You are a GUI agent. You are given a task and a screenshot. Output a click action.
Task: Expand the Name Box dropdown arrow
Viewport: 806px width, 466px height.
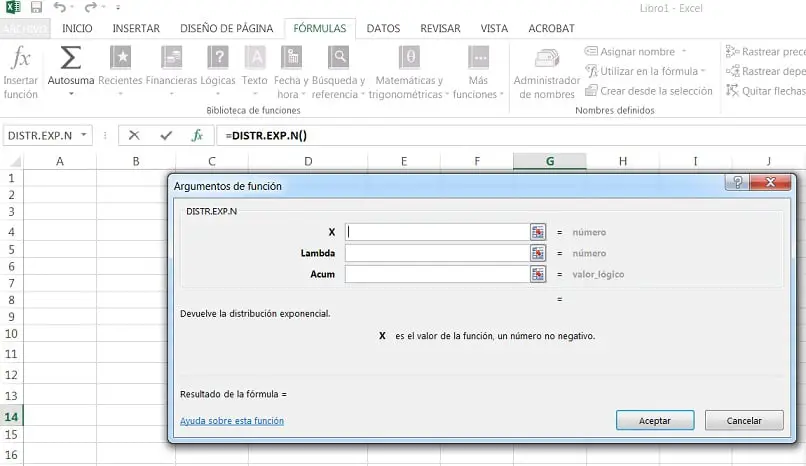pos(84,135)
